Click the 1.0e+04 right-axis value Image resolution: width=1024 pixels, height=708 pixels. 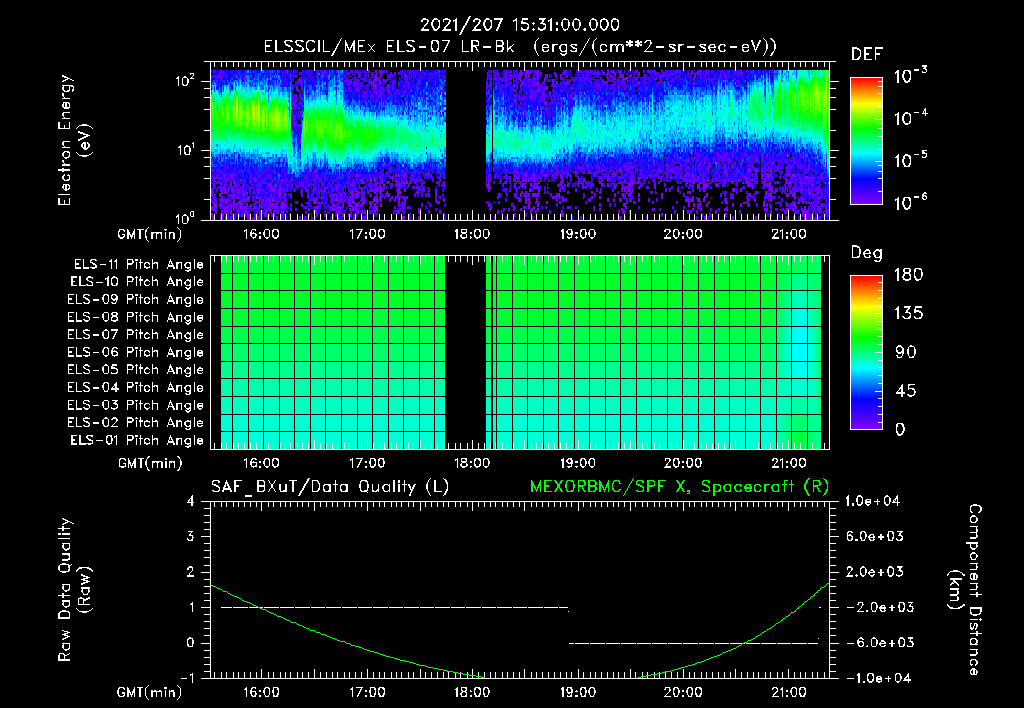pyautogui.click(x=873, y=501)
